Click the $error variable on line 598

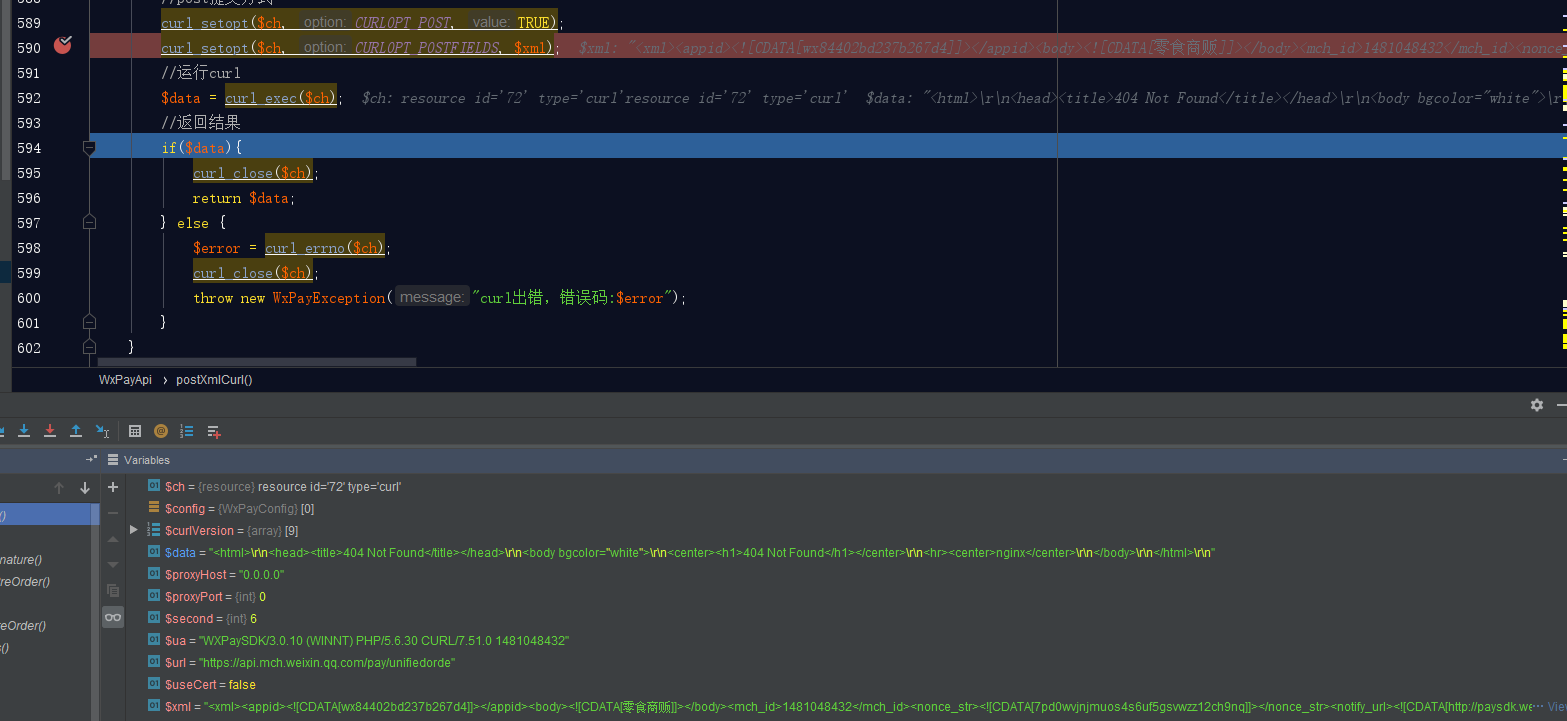click(x=216, y=248)
